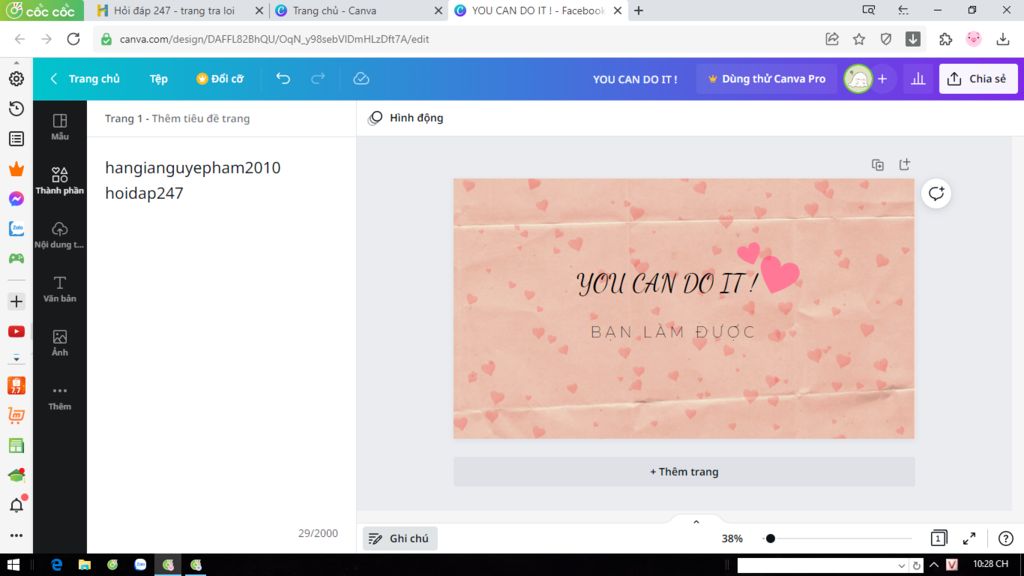The height and width of the screenshot is (576, 1024).
Task: Open the Ảnh photos panel
Action: click(x=59, y=343)
